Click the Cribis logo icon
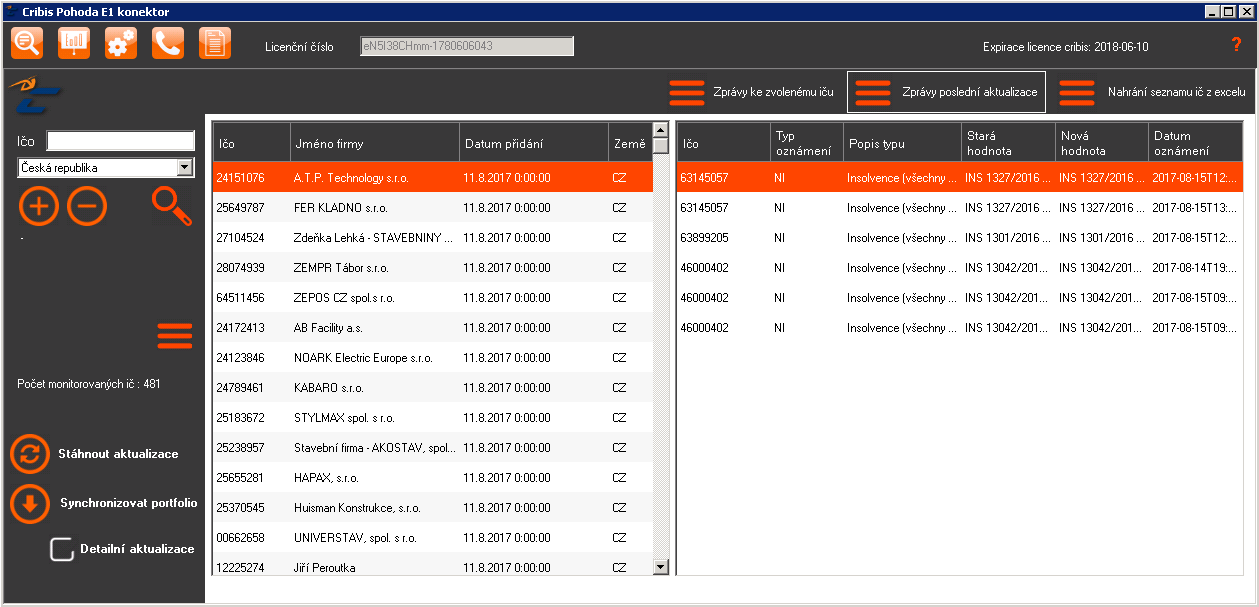The width and height of the screenshot is (1259, 607). (x=36, y=93)
